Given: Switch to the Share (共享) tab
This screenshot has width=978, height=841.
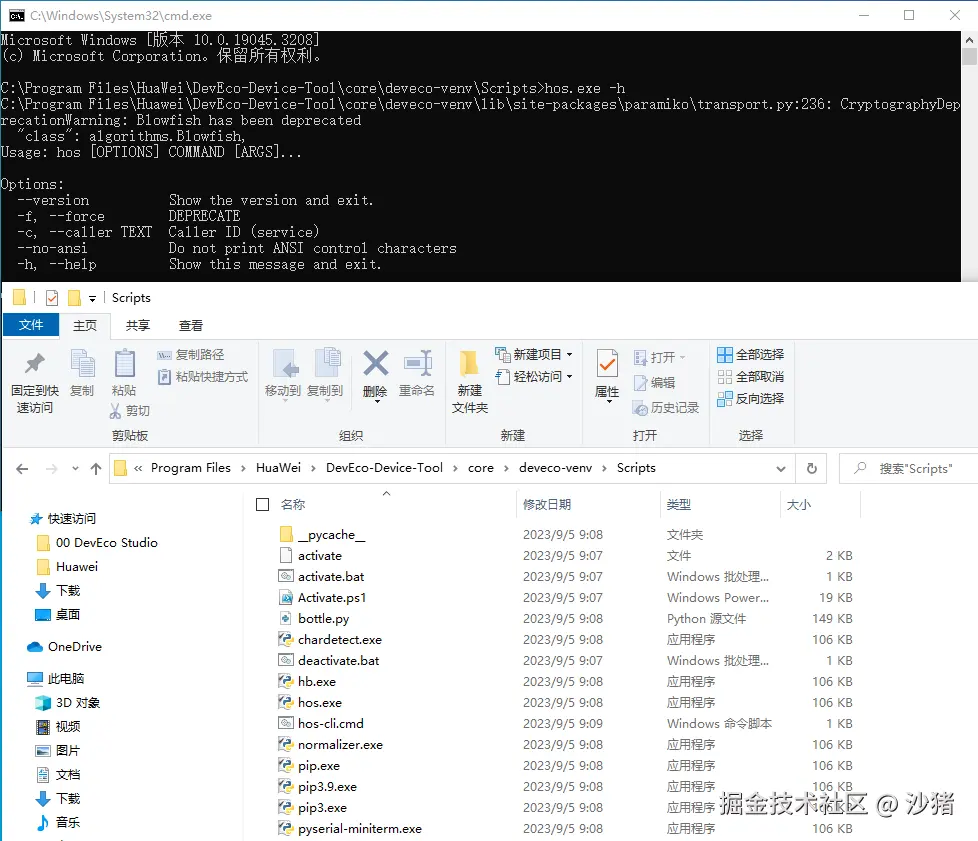Looking at the screenshot, I should pyautogui.click(x=138, y=325).
